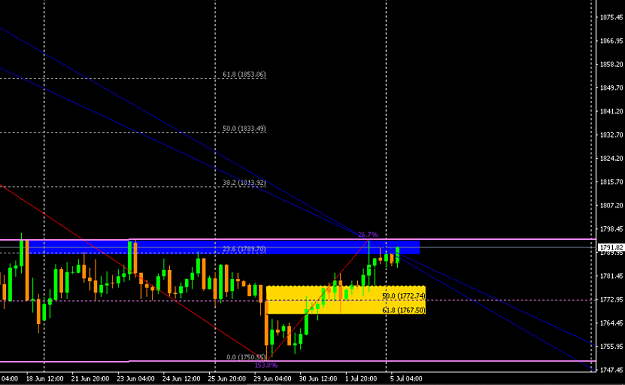Click the purple 26.7% label
The image size is (625, 385).
[368, 234]
